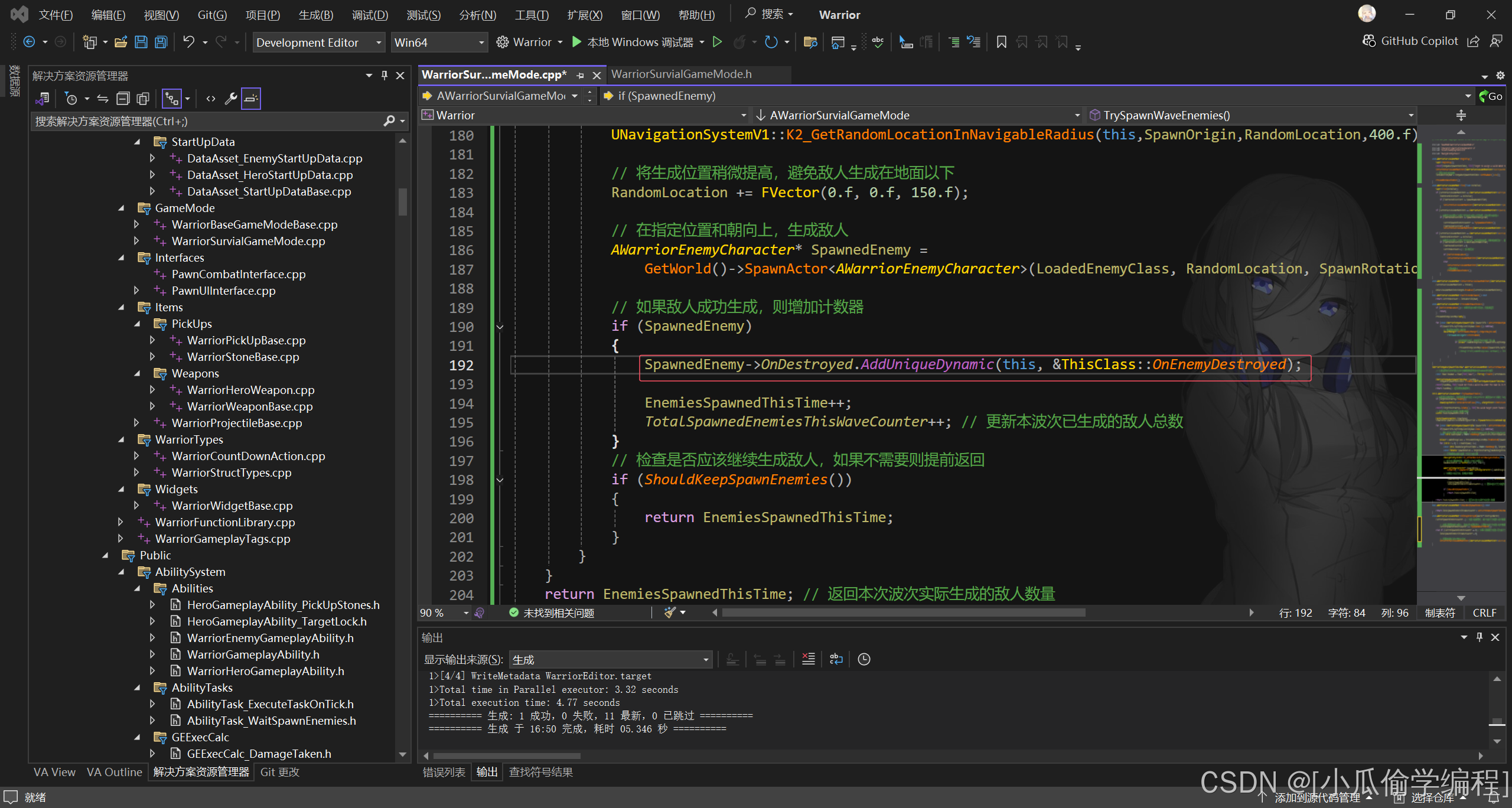Viewport: 1512px width, 808px height.
Task: Click Collapse All in Solution Explorer
Action: click(x=123, y=99)
